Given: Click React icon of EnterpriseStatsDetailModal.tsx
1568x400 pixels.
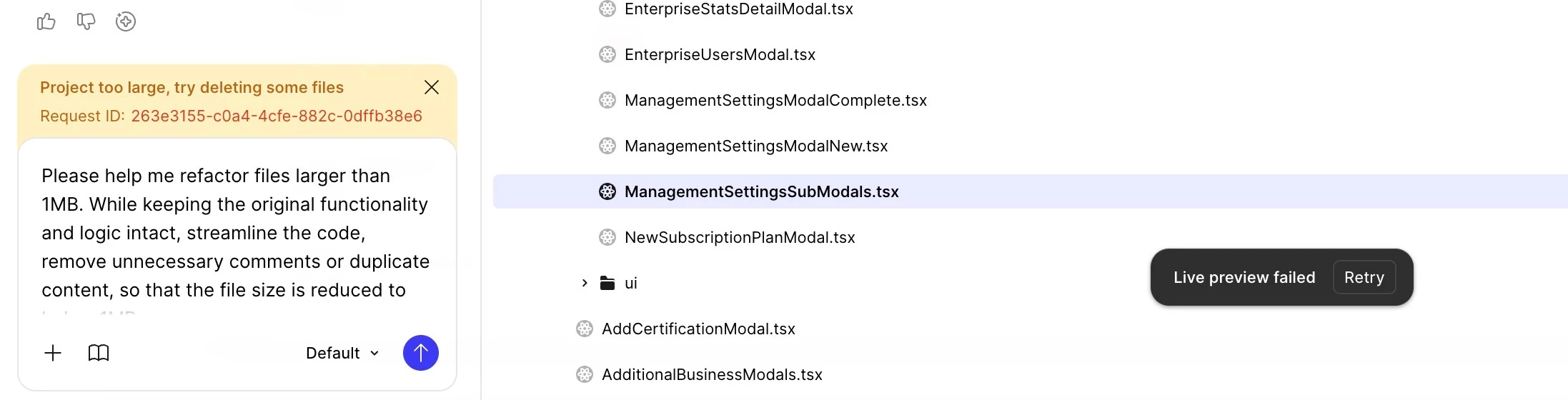Looking at the screenshot, I should (607, 9).
